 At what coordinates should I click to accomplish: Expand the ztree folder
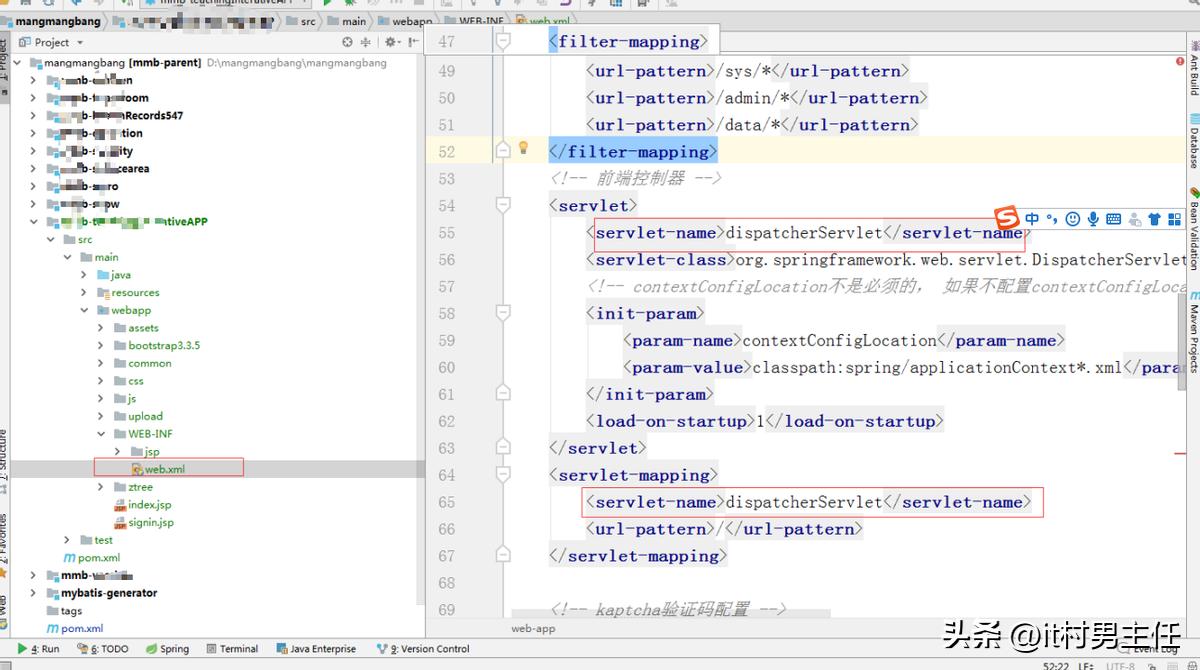pos(100,487)
